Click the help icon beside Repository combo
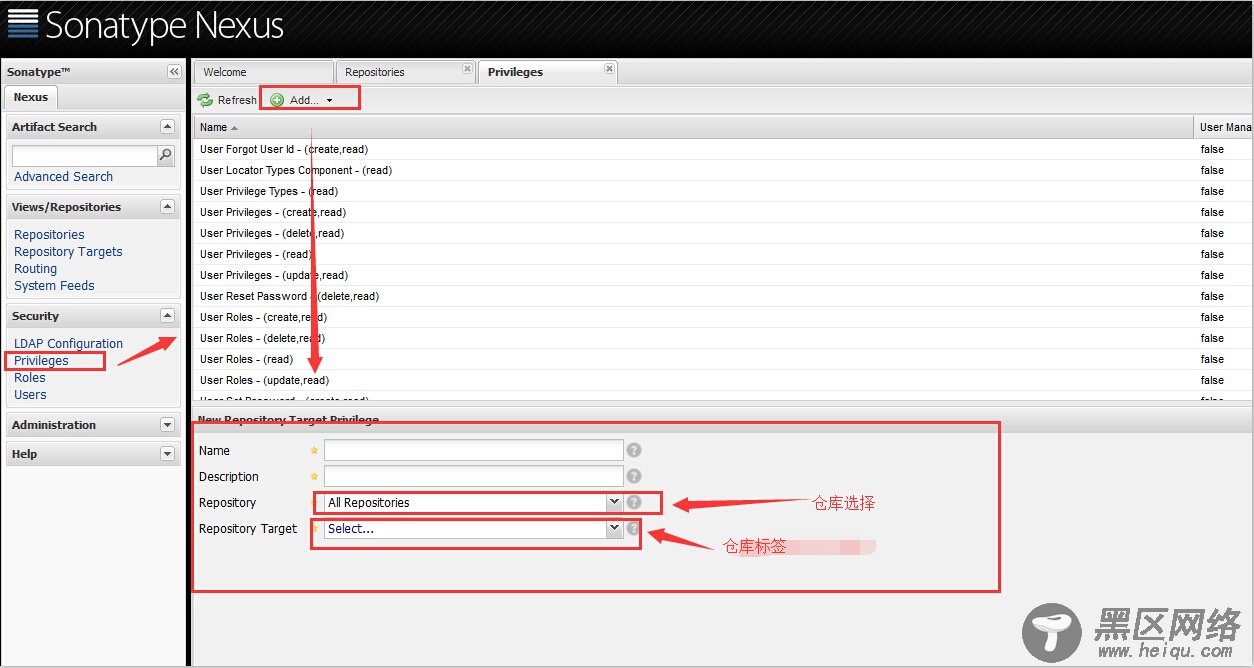The width and height of the screenshot is (1254, 668). pos(634,503)
